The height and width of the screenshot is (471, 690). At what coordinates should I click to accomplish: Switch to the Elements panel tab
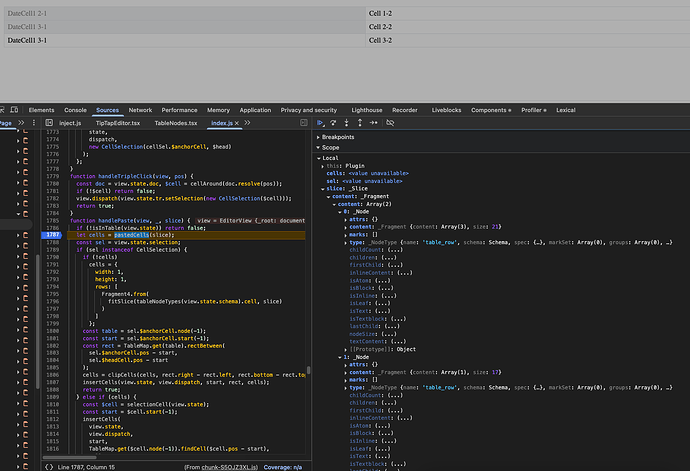pos(41,110)
